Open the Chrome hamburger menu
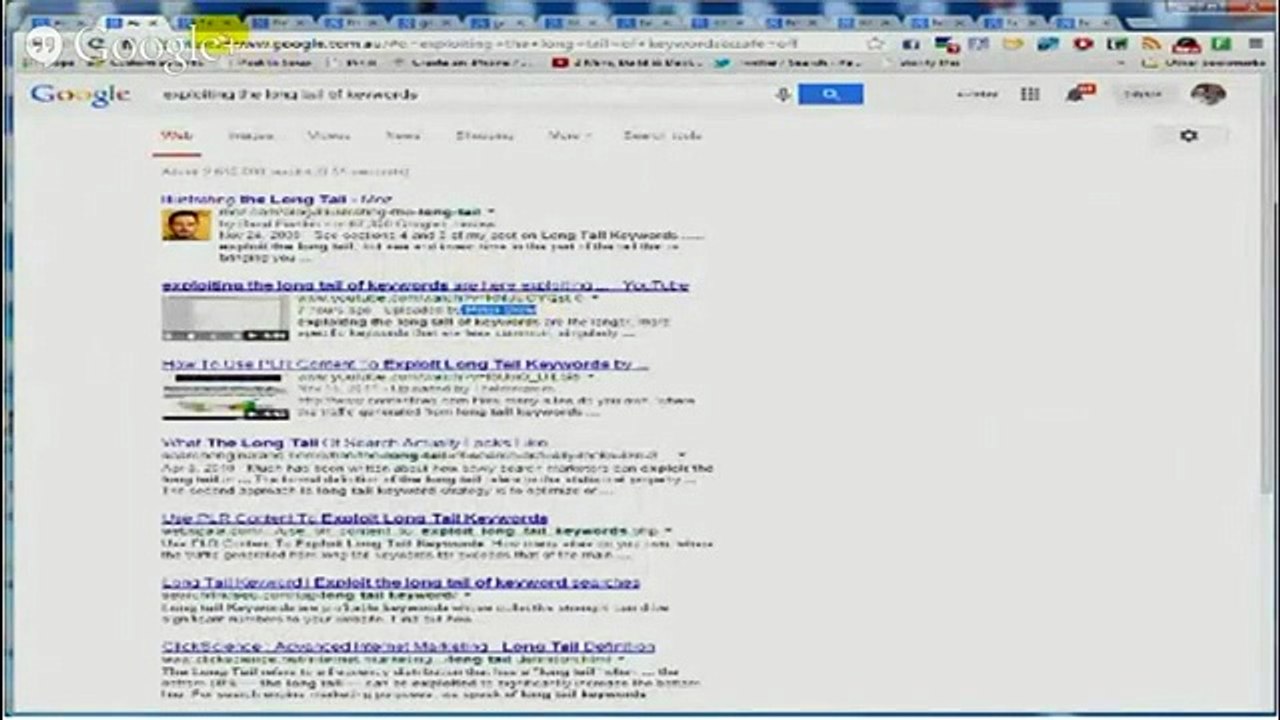This screenshot has width=1280, height=720. pyautogui.click(x=1255, y=44)
